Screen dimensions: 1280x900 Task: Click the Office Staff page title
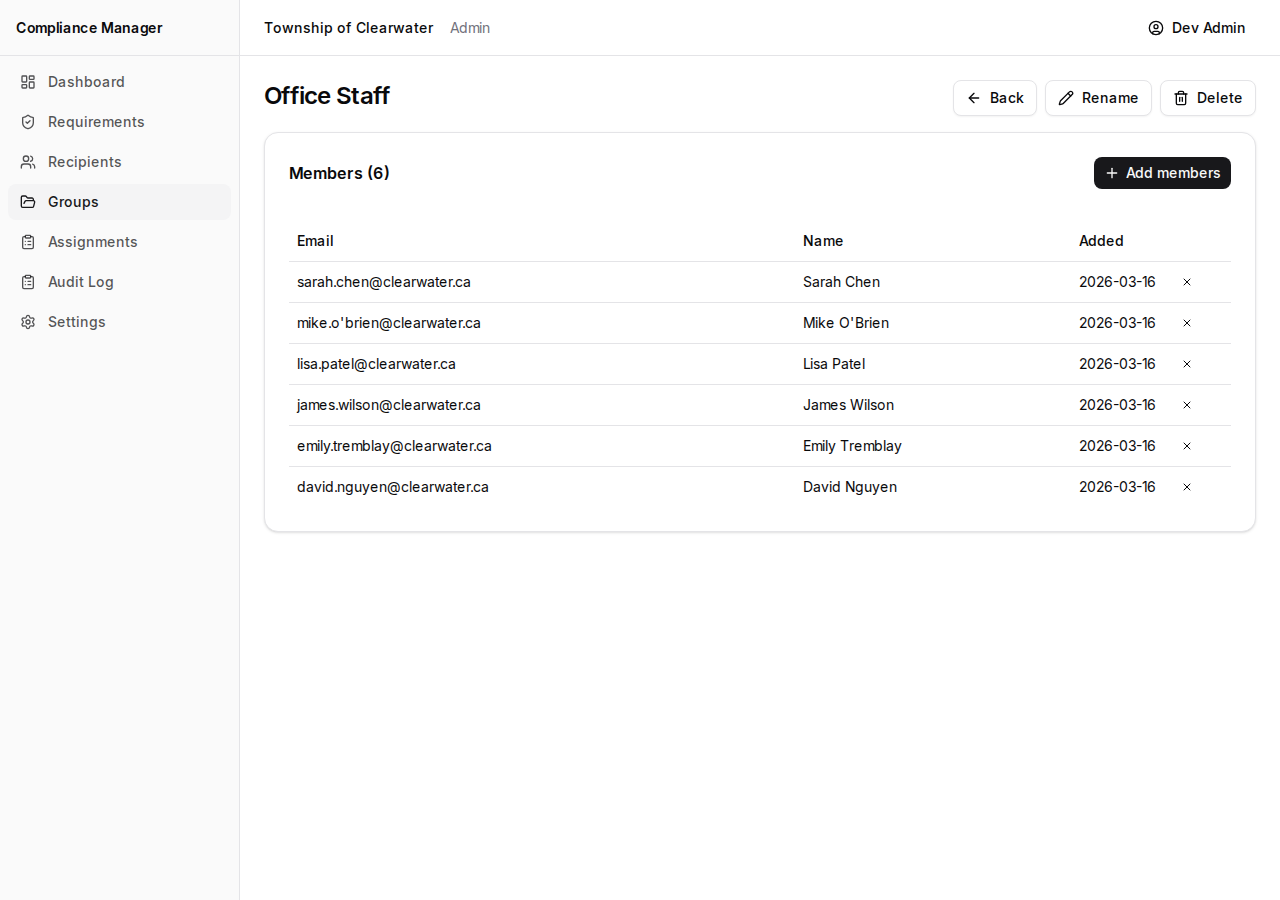pos(327,96)
